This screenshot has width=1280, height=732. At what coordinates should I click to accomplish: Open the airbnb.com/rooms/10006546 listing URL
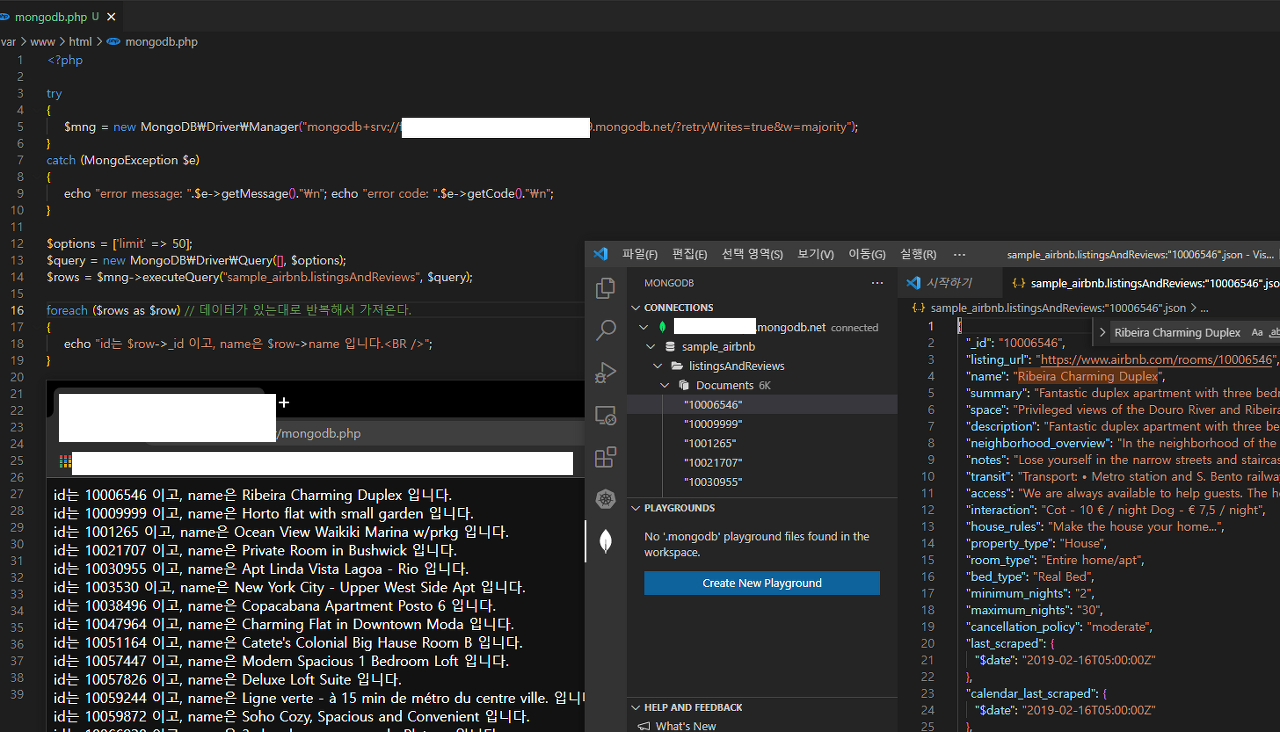[x=1155, y=359]
